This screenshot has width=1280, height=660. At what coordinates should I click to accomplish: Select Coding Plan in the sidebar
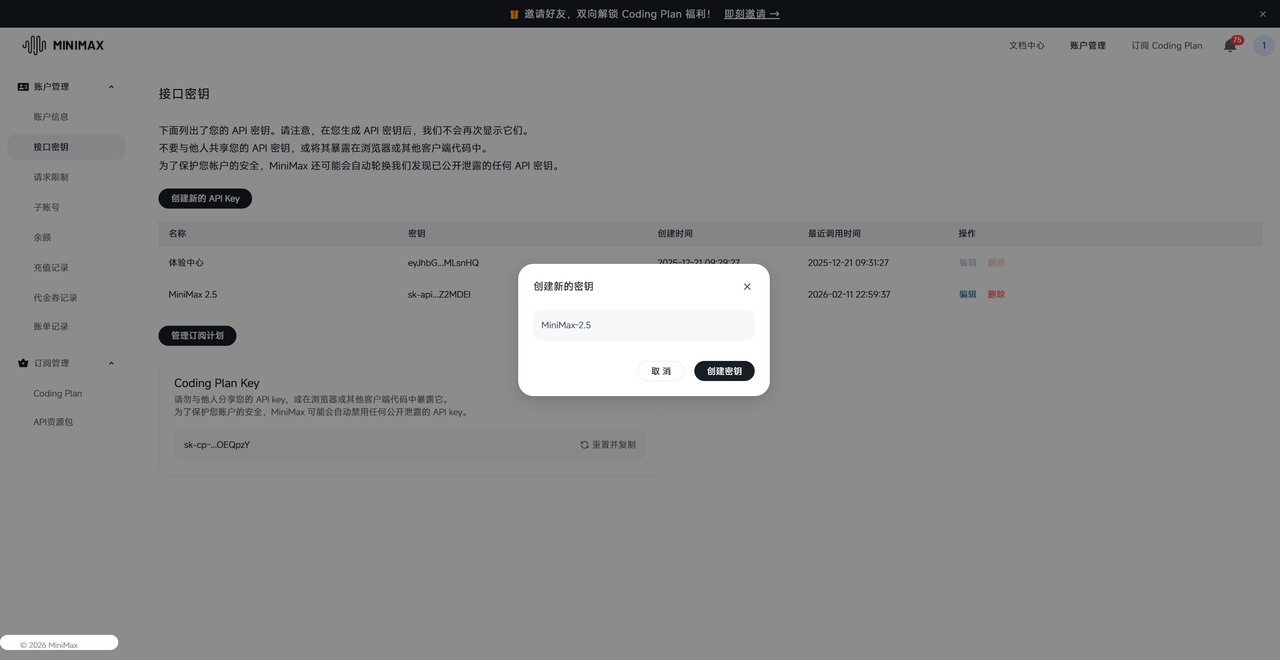(x=58, y=393)
